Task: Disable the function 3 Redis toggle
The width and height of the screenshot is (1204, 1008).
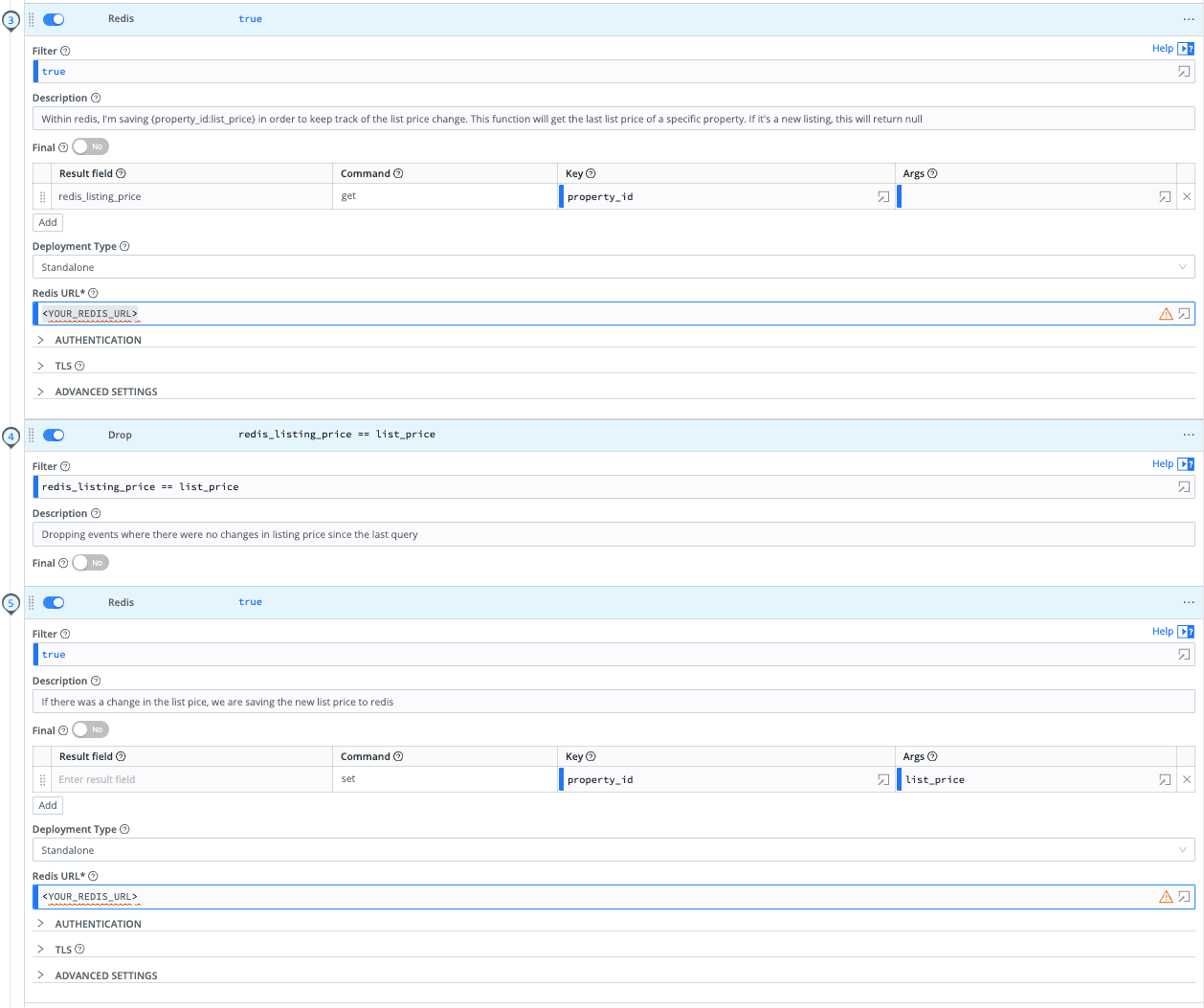Action: pyautogui.click(x=54, y=19)
